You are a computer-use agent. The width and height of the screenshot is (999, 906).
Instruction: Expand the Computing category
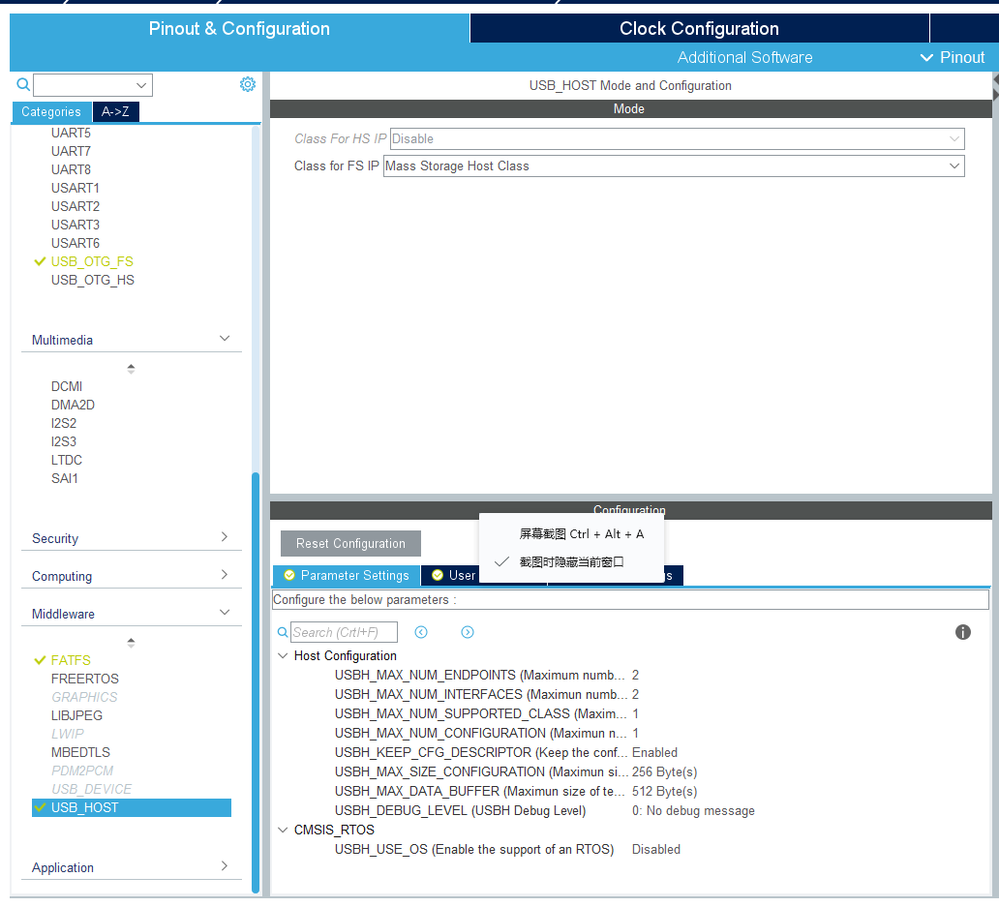[224, 575]
